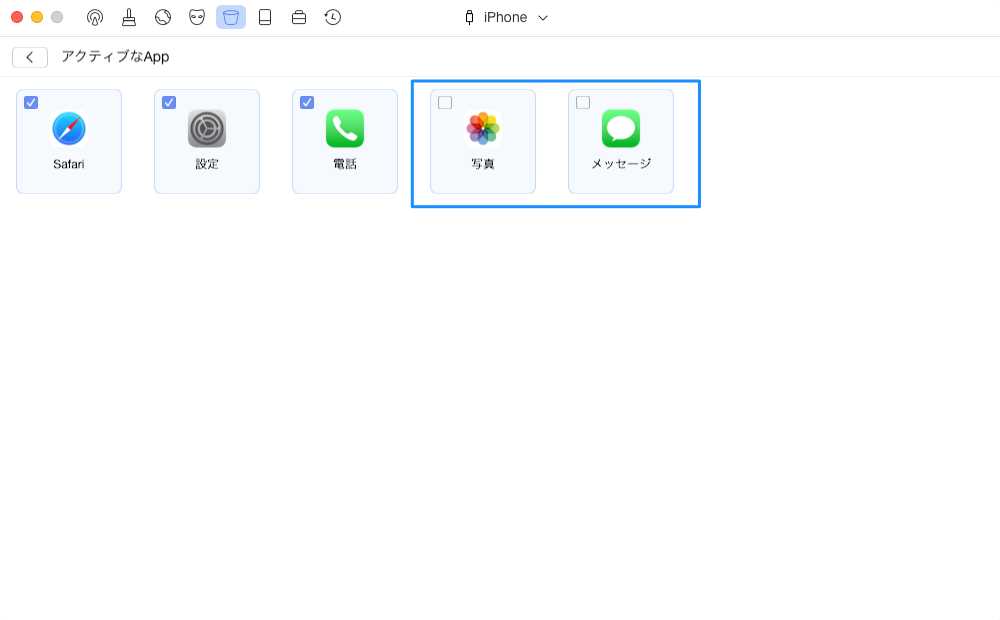This screenshot has height=620, width=1000.
Task: Click the 電話 label text
Action: 345,164
